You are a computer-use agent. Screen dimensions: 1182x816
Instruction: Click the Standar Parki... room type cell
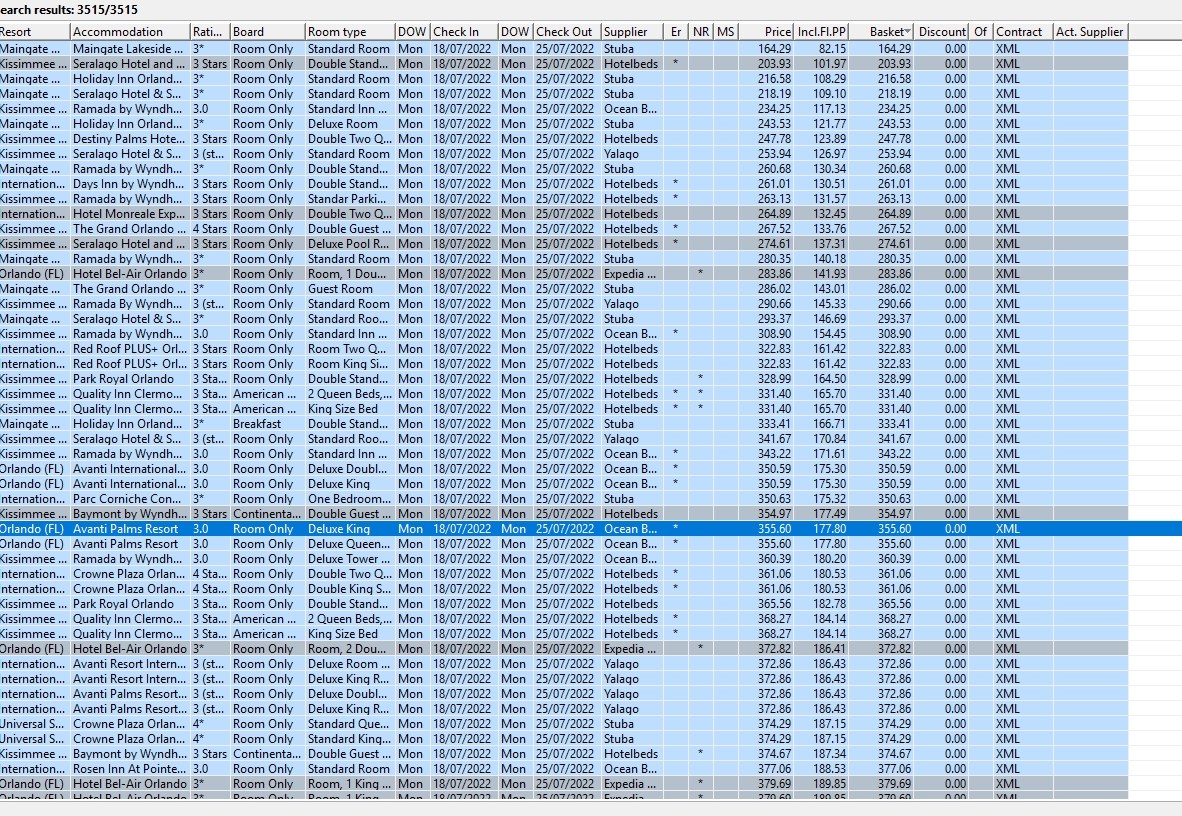tap(349, 199)
